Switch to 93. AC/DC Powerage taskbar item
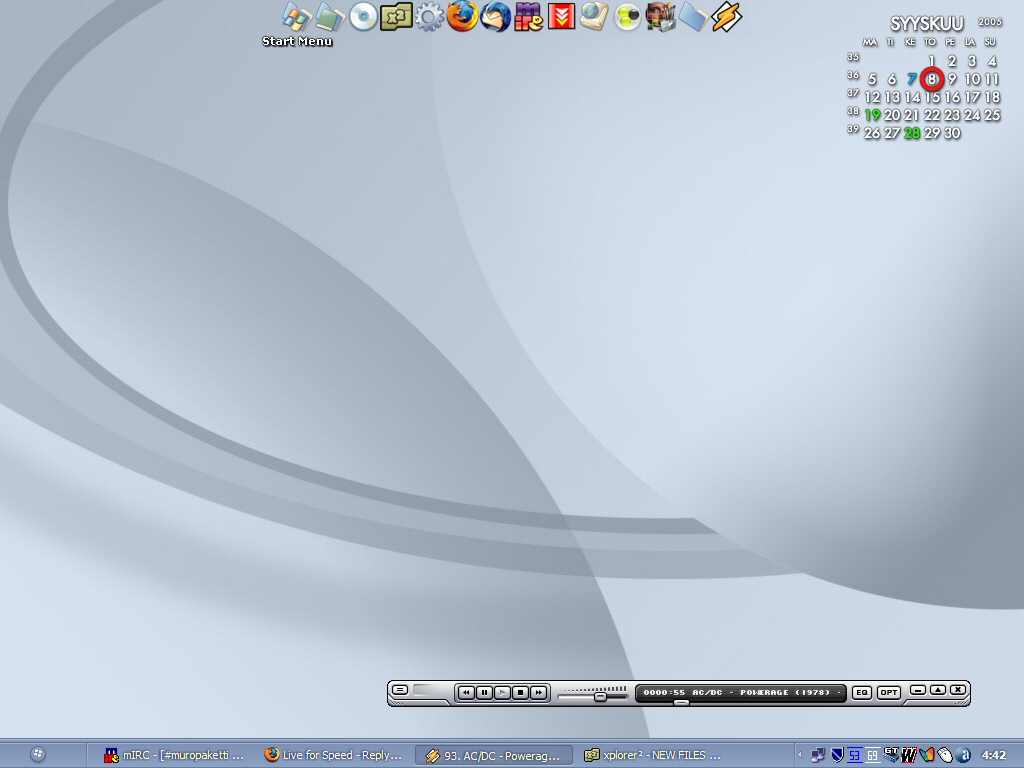Image resolution: width=1024 pixels, height=768 pixels. click(x=494, y=756)
